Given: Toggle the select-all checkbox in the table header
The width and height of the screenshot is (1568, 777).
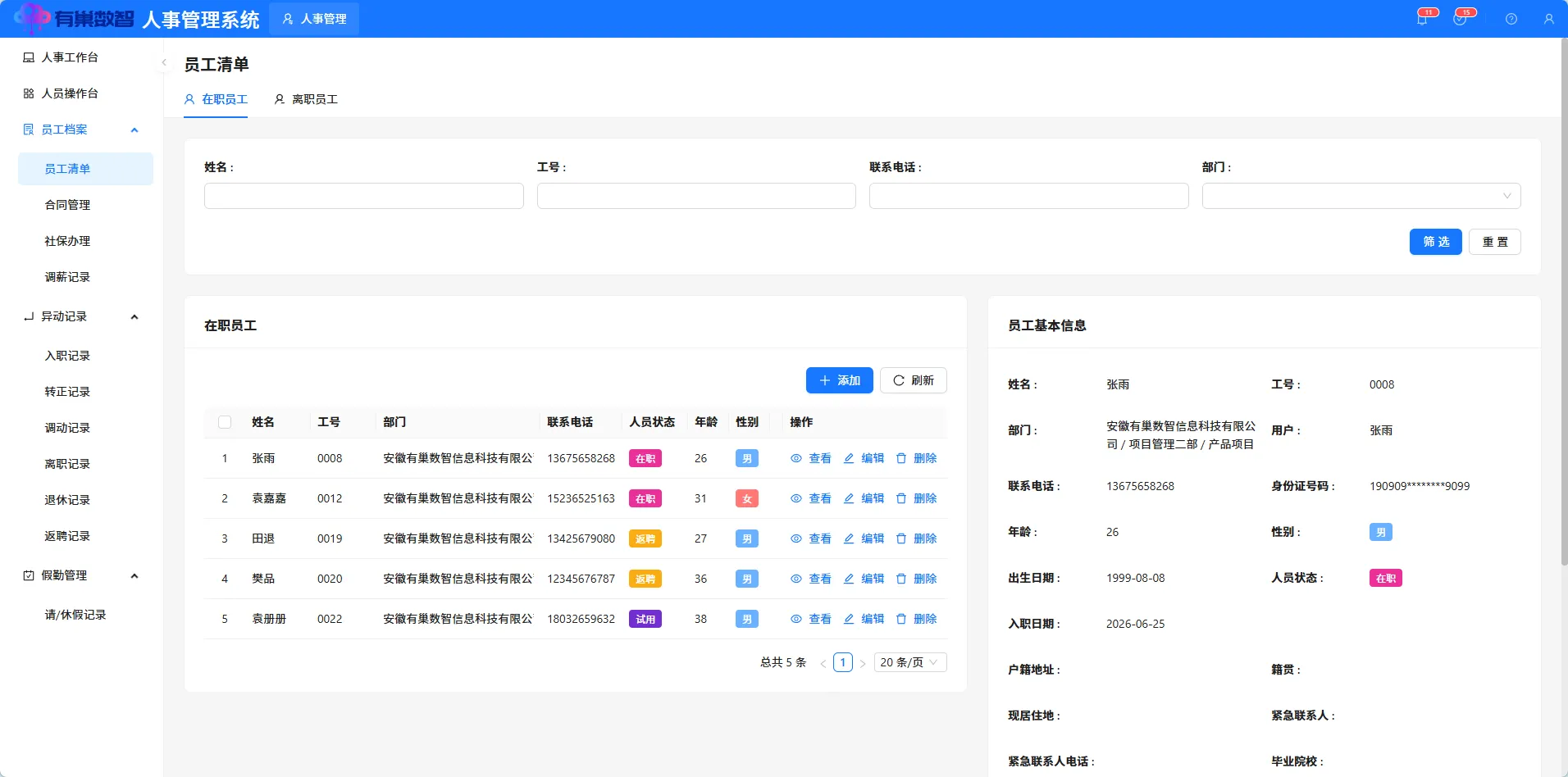Looking at the screenshot, I should click(225, 422).
